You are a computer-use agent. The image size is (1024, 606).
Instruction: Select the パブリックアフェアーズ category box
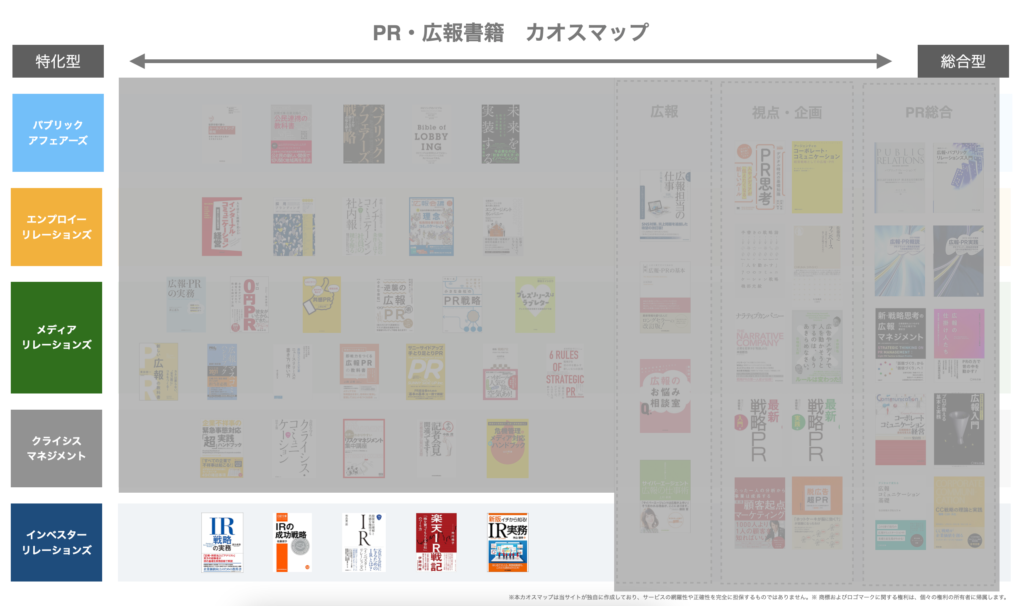[x=57, y=133]
